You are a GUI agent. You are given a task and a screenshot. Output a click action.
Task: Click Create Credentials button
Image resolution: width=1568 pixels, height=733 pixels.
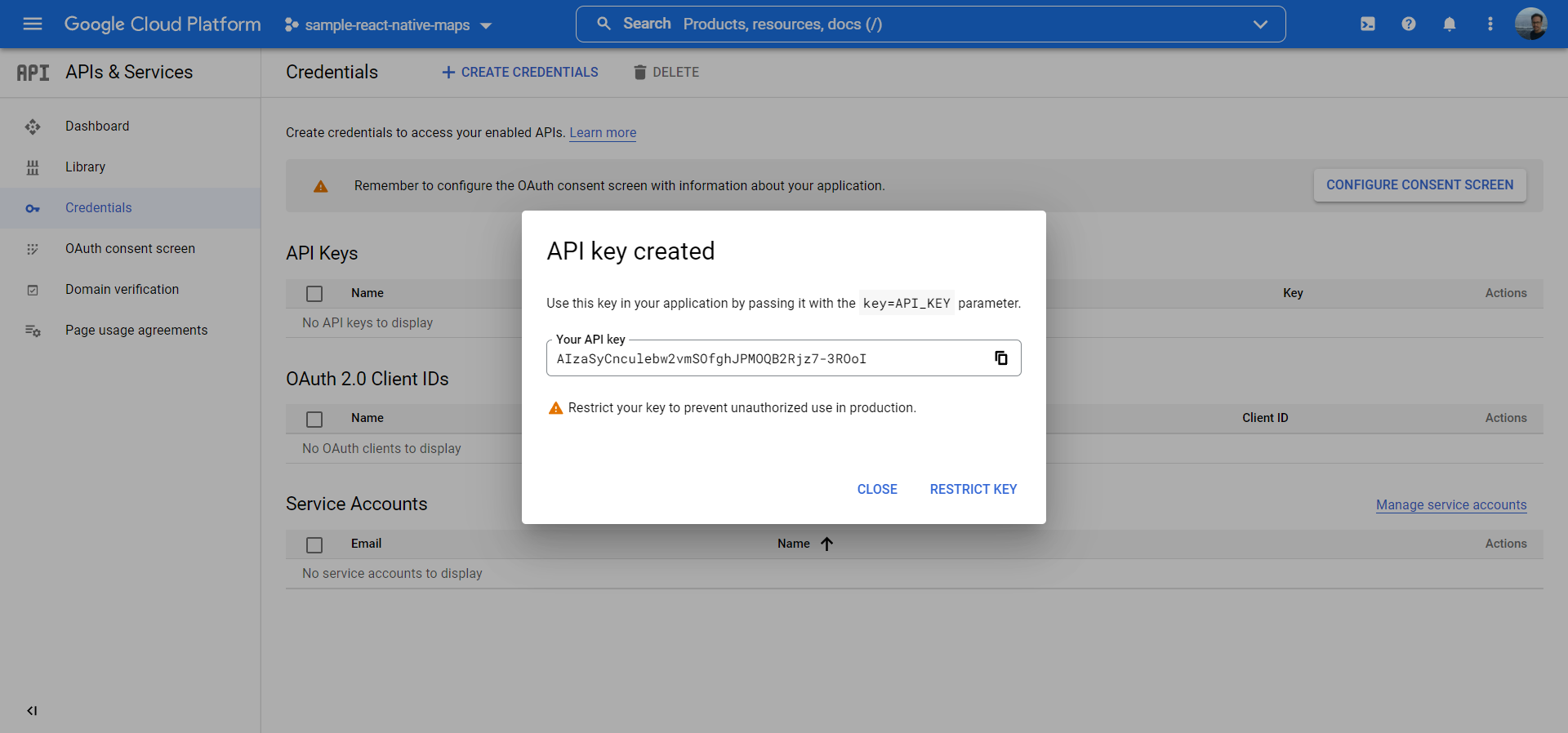pos(520,72)
